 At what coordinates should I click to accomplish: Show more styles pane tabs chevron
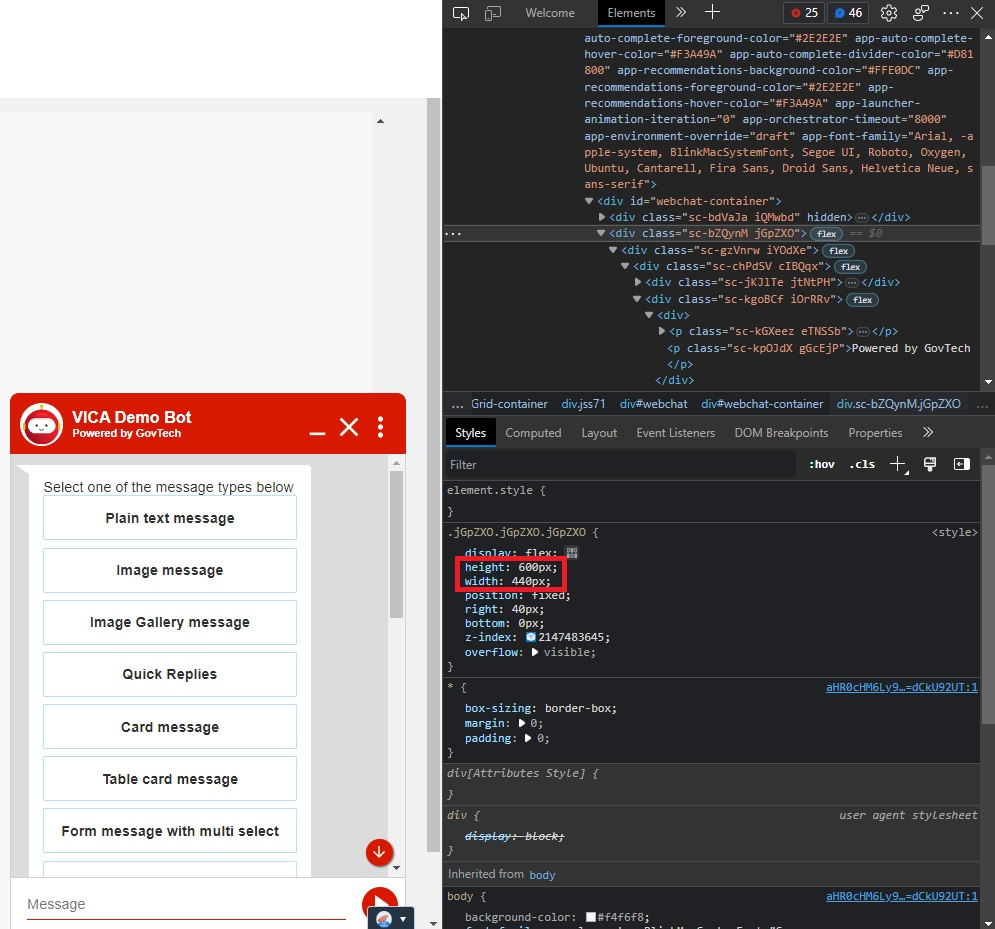(x=928, y=433)
